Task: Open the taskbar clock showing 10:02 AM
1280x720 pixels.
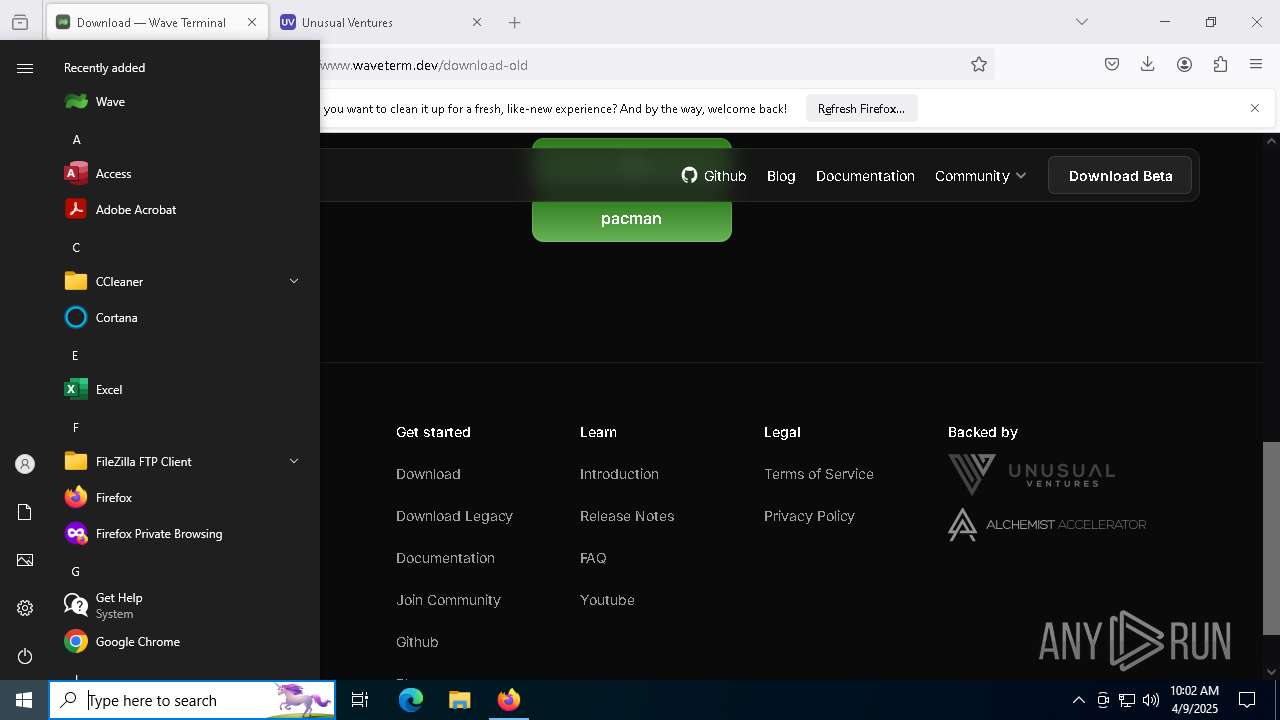Action: (1194, 700)
